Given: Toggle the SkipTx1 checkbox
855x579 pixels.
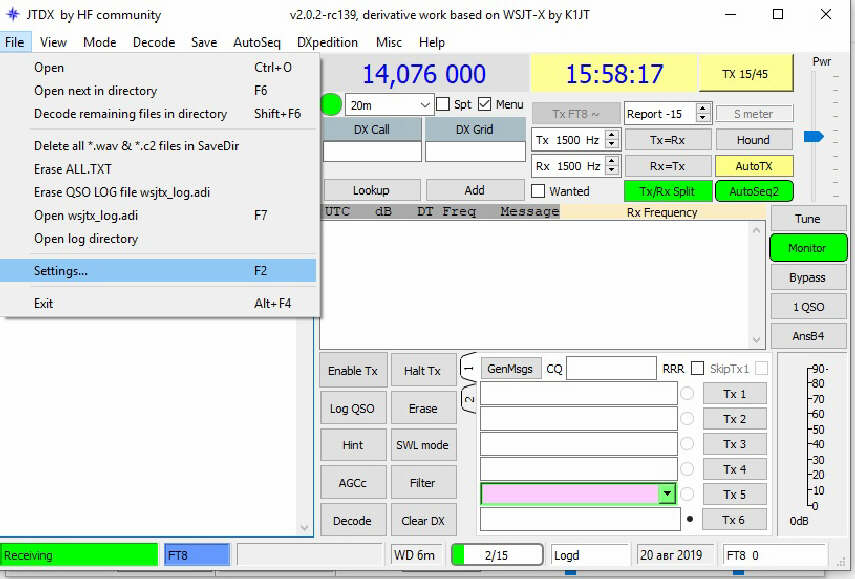Looking at the screenshot, I should click(762, 369).
